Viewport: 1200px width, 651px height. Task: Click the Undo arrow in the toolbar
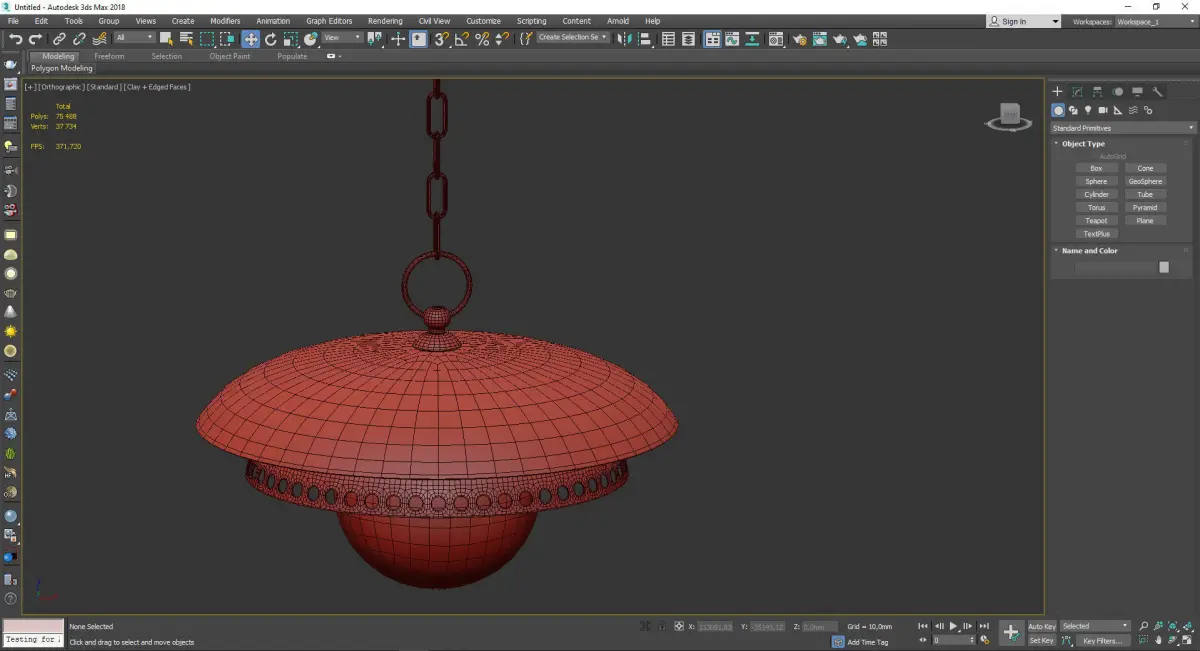point(15,39)
